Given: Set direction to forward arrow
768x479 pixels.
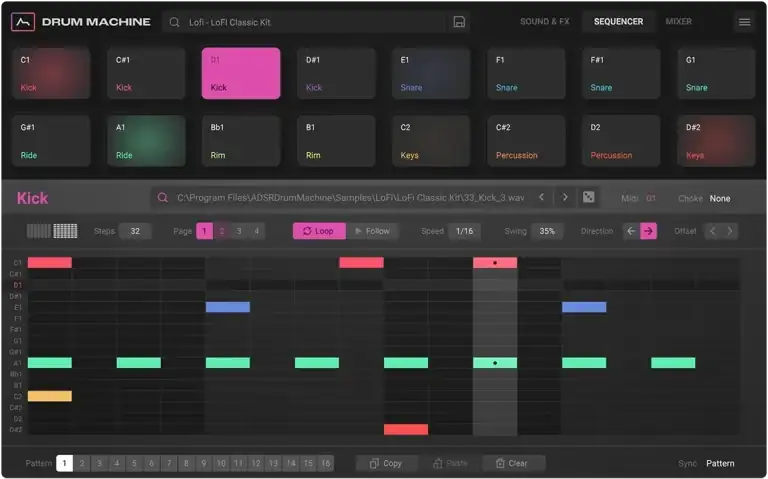Looking at the screenshot, I should point(648,231).
